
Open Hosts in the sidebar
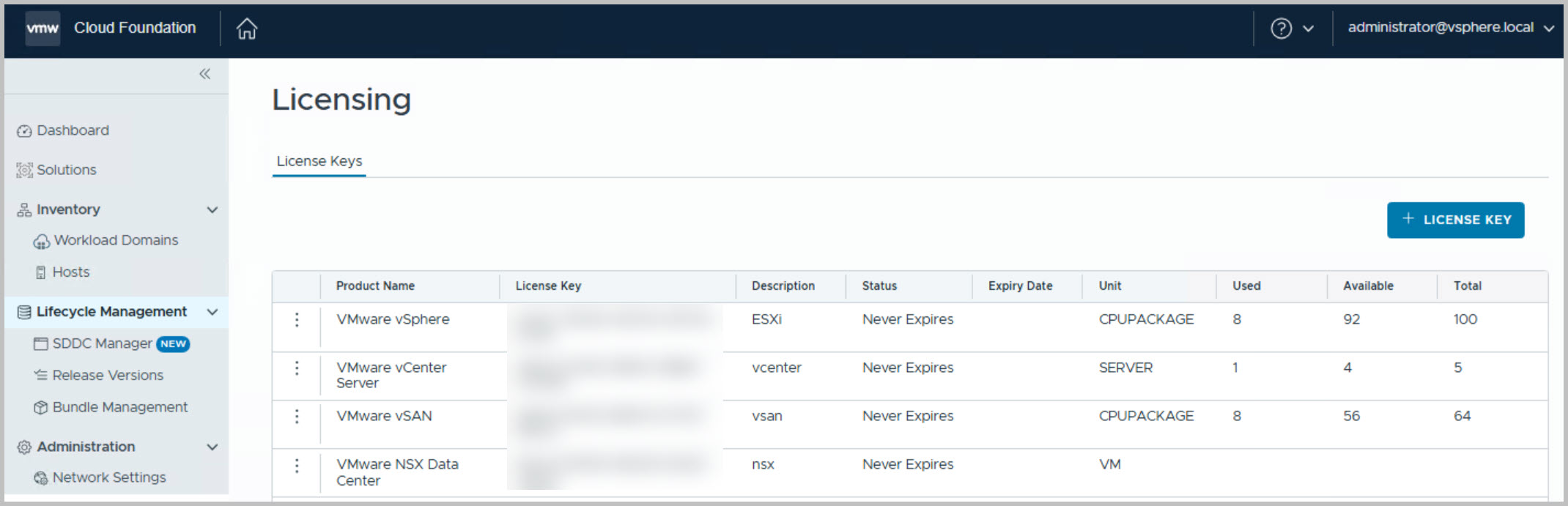point(71,272)
